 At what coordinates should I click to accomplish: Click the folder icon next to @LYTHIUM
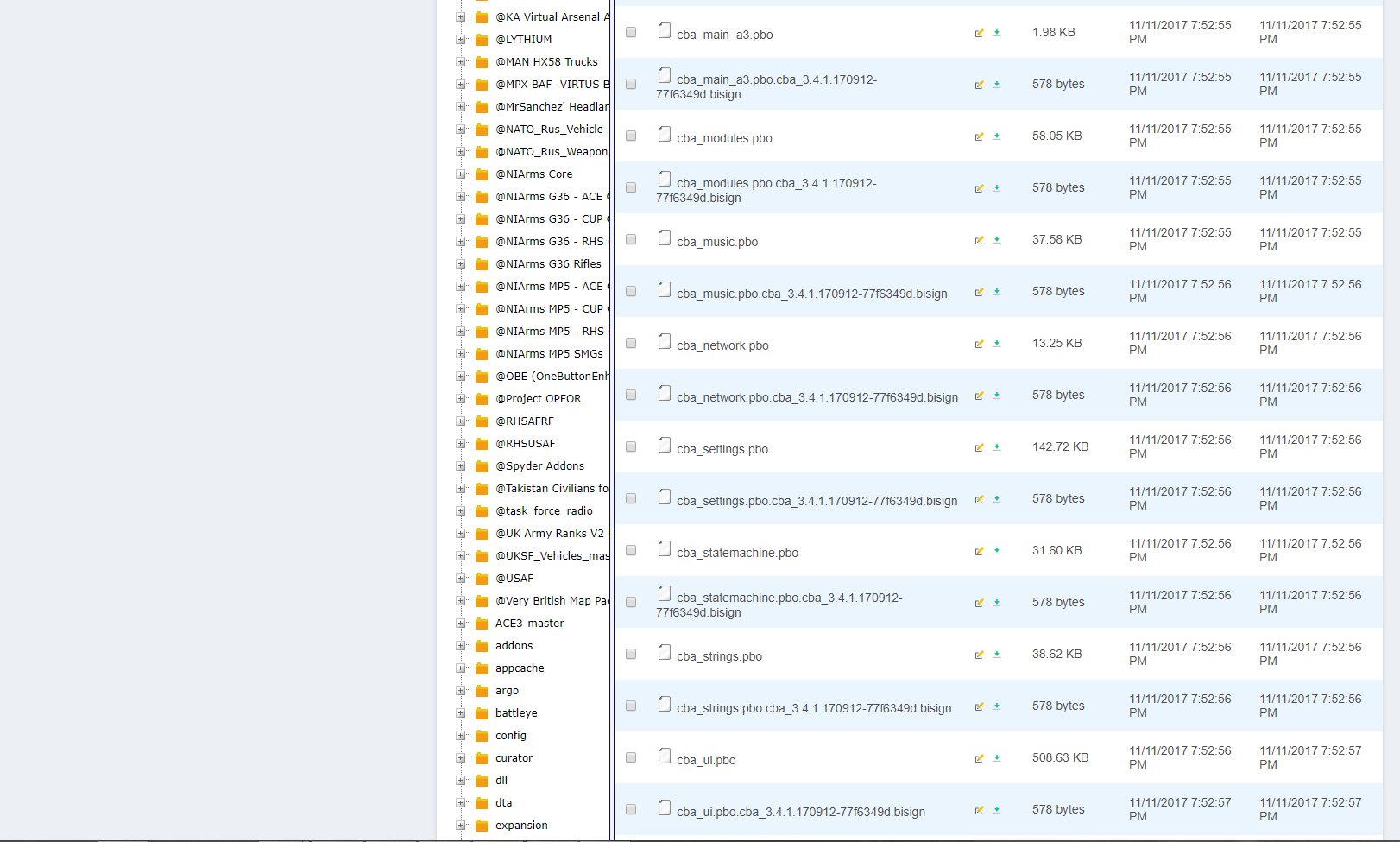tap(481, 39)
